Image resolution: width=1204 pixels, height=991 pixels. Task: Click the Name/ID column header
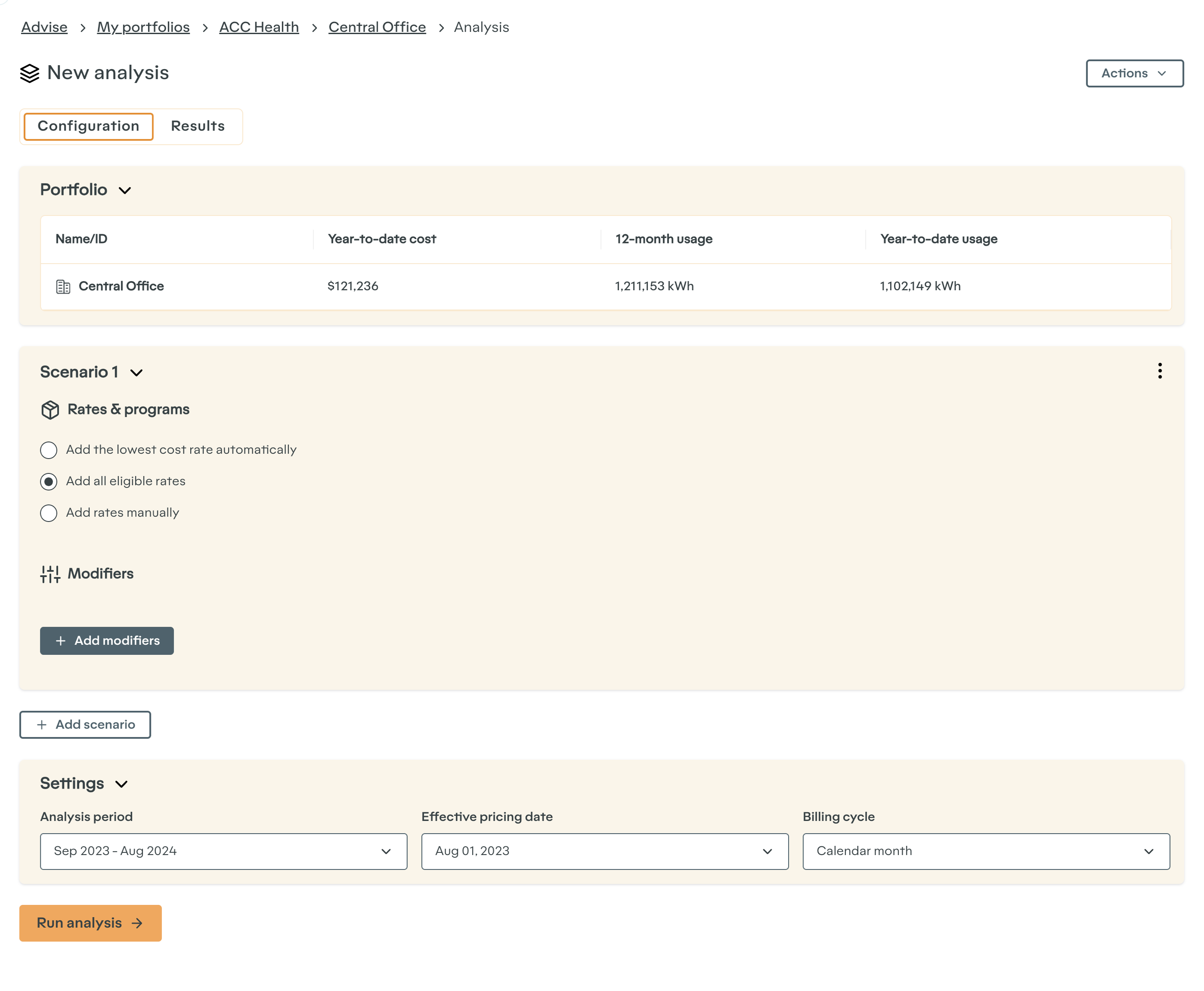(81, 239)
